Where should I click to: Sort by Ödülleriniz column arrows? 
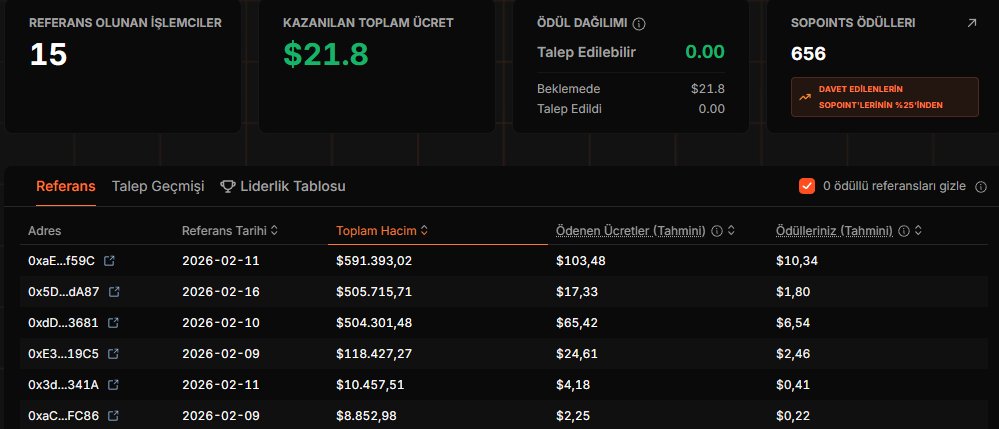(918, 231)
